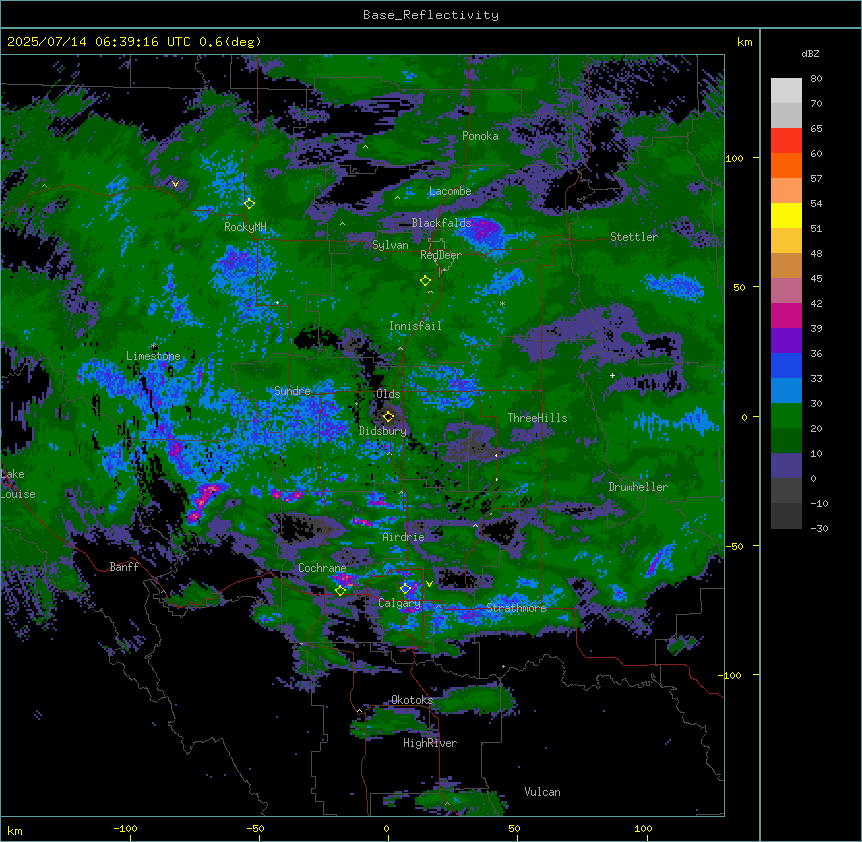This screenshot has height=842, width=862.
Task: Click the Lacombe city label
Action: pyautogui.click(x=450, y=191)
